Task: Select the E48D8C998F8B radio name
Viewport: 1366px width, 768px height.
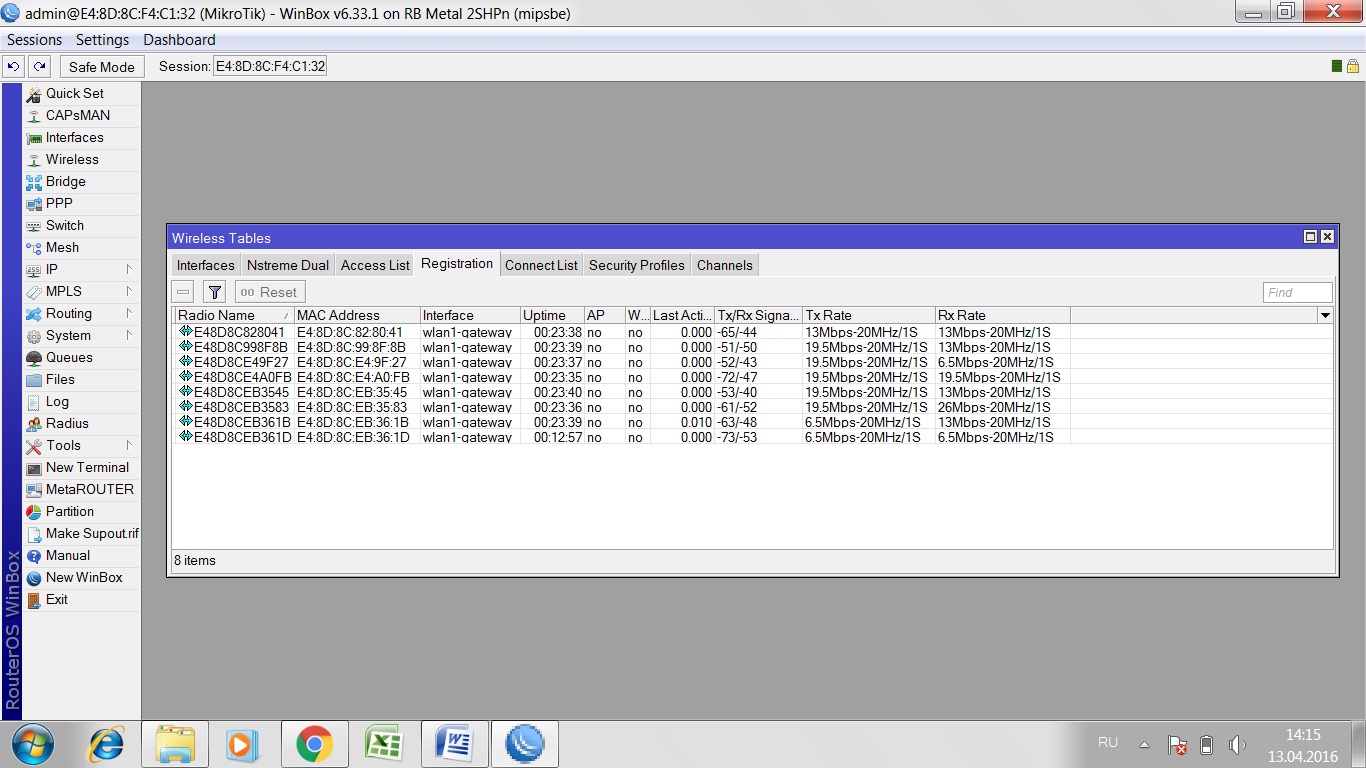Action: tap(241, 347)
